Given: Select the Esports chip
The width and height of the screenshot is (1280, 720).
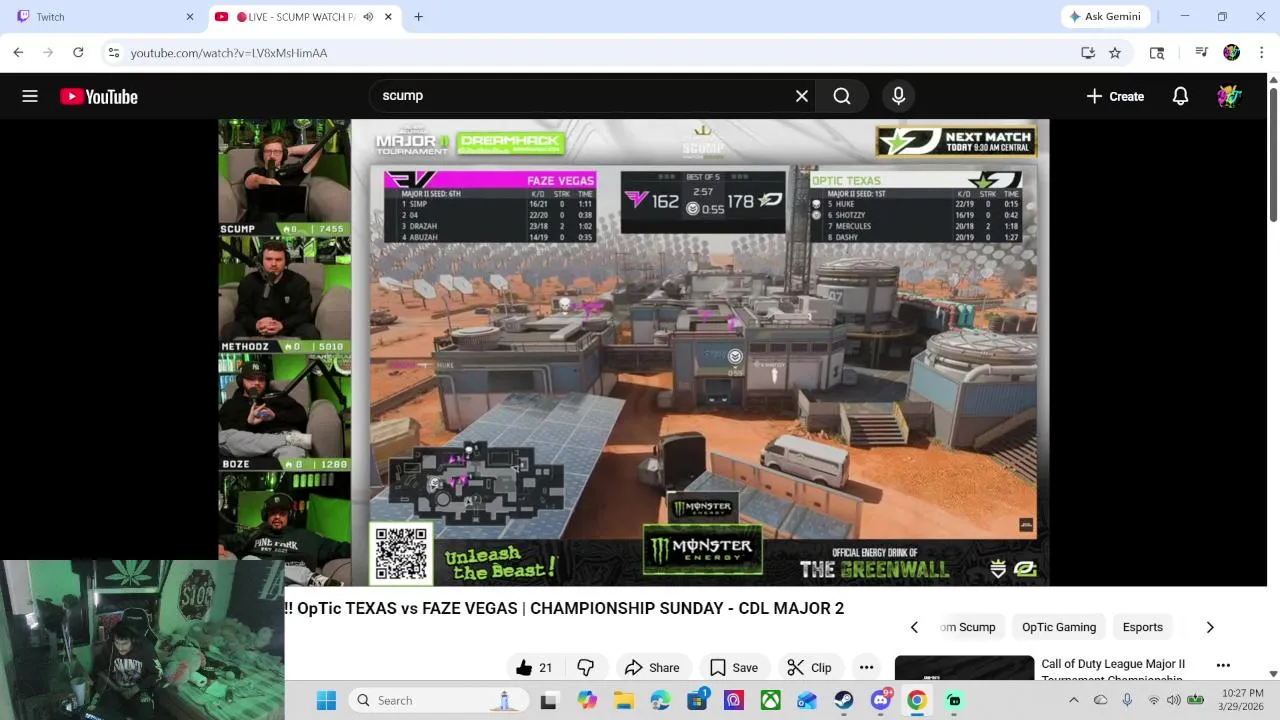Looking at the screenshot, I should (x=1143, y=627).
